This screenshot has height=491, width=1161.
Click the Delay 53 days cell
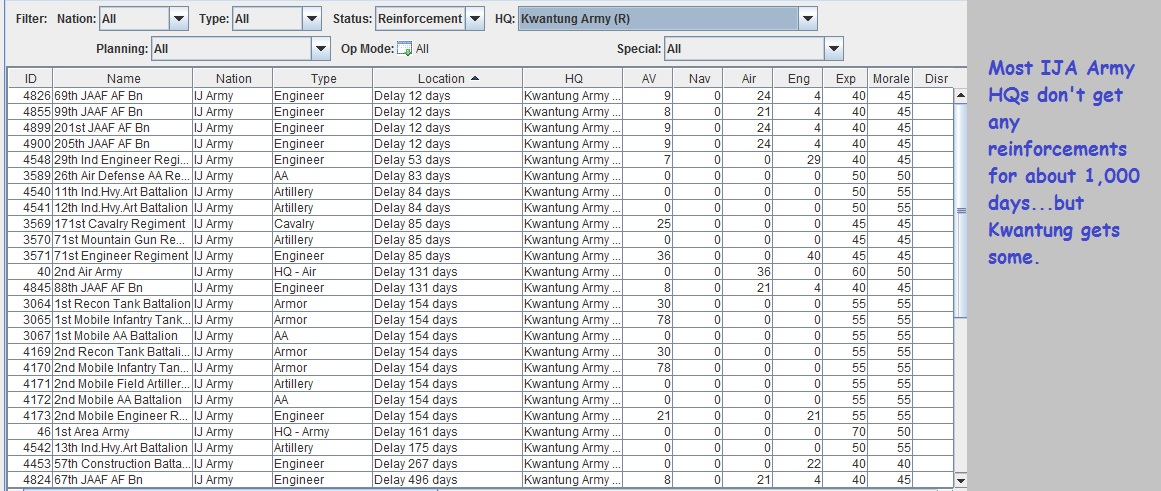(447, 160)
